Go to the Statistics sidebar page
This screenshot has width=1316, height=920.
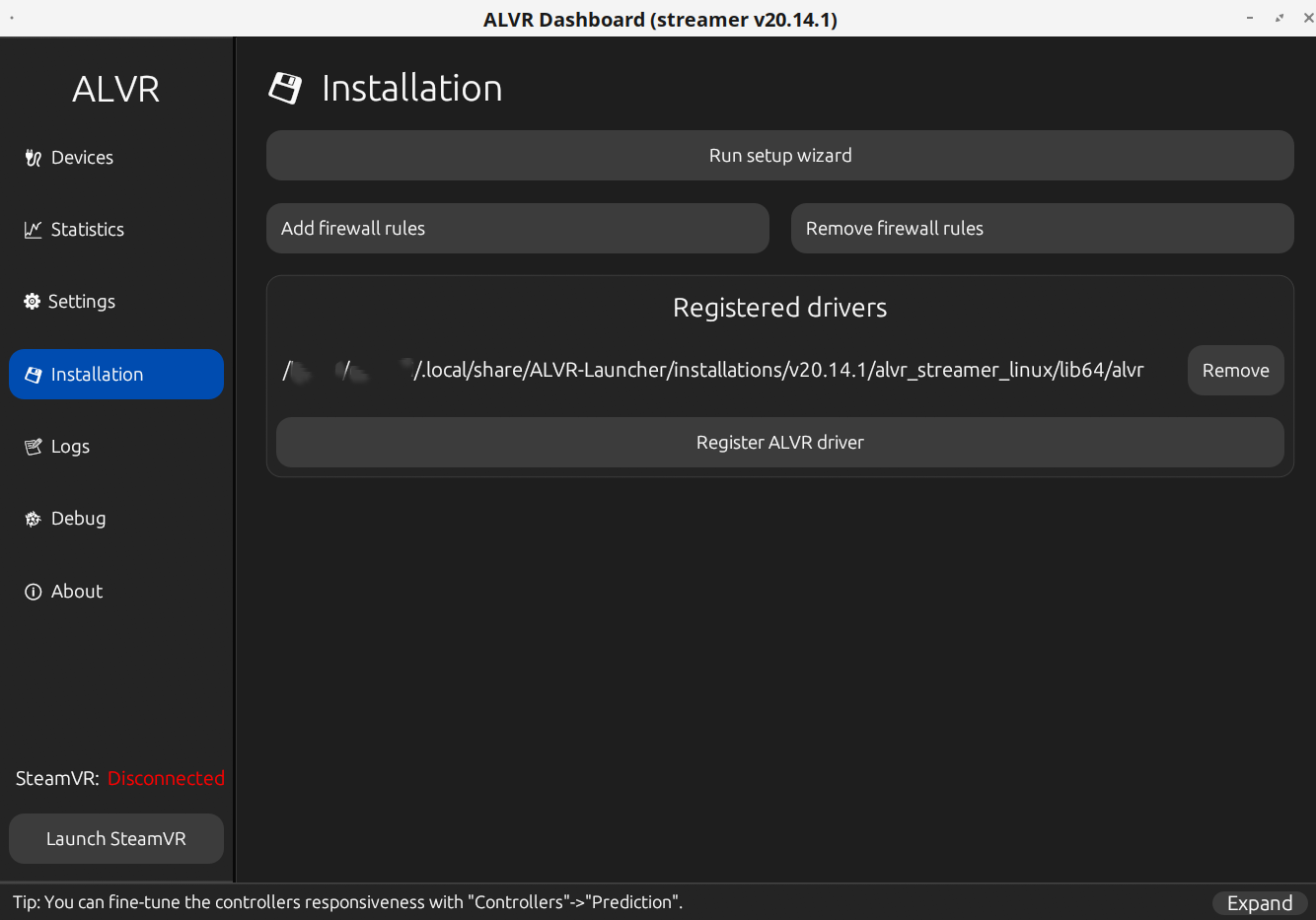pyautogui.click(x=116, y=230)
